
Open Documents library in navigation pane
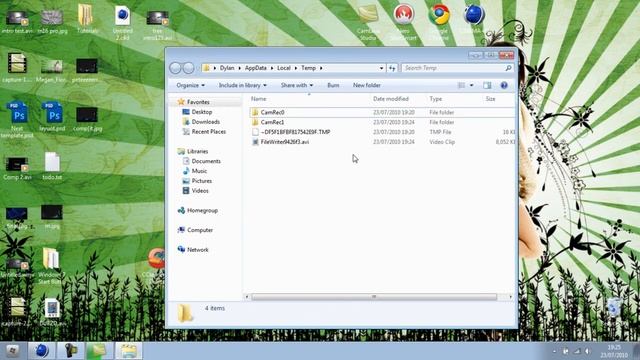[206, 161]
